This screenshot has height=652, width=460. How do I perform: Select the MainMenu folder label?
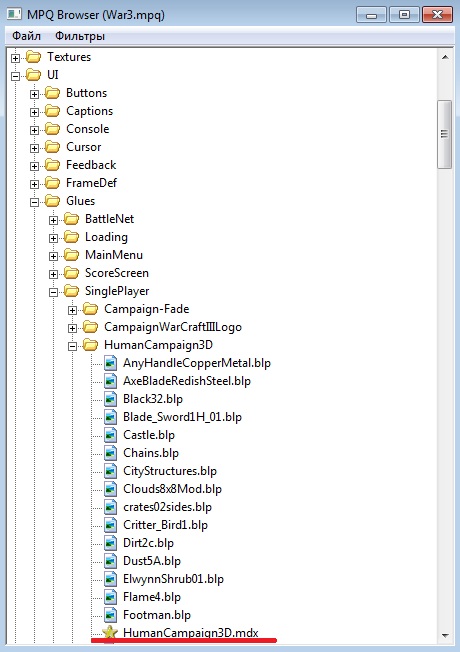tap(114, 255)
